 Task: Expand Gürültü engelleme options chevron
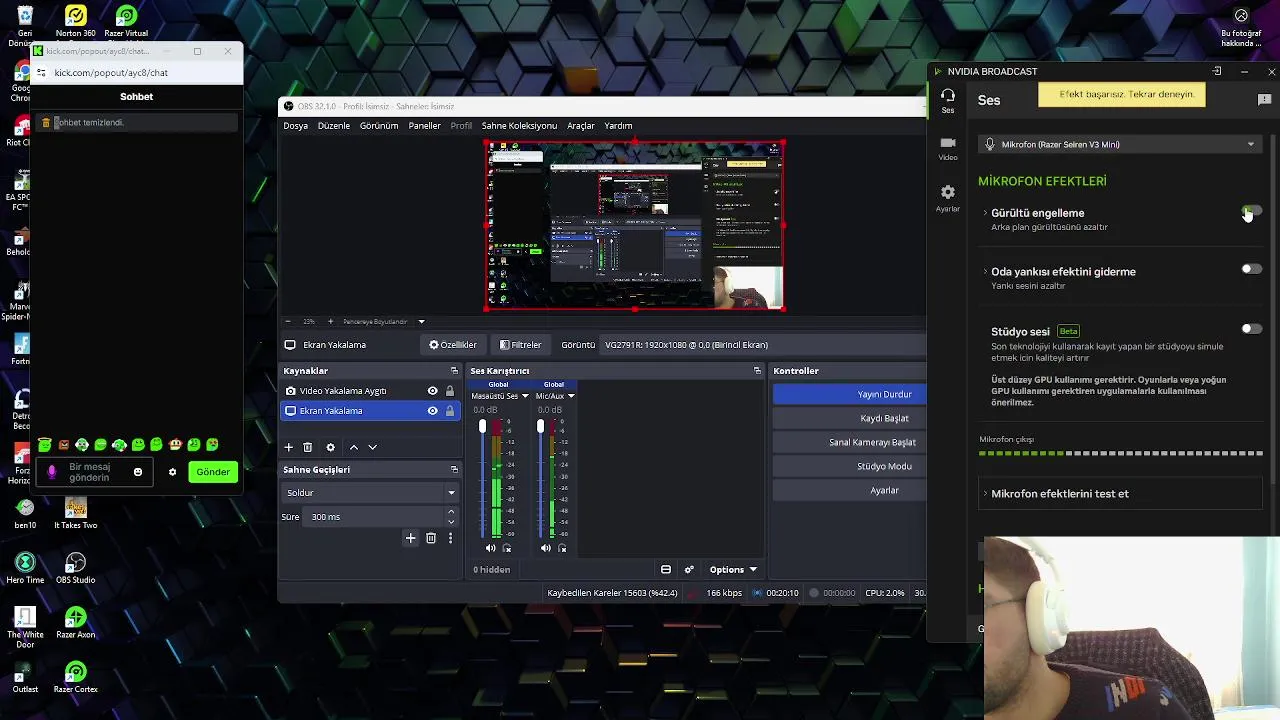985,213
